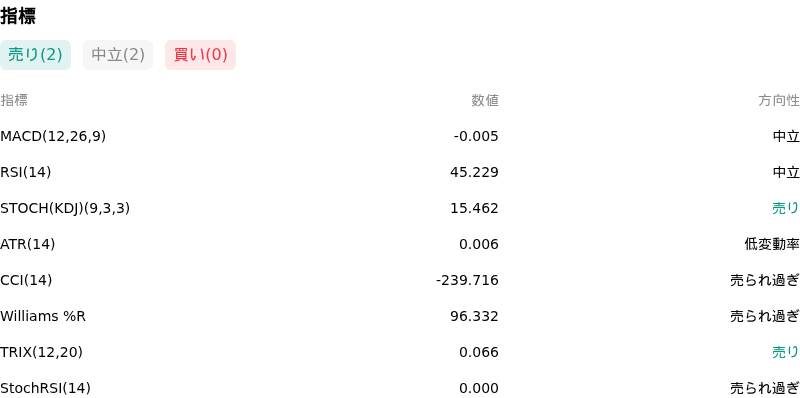The width and height of the screenshot is (800, 398).
Task: Click the Williams %R value 96.332
Action: [474, 316]
